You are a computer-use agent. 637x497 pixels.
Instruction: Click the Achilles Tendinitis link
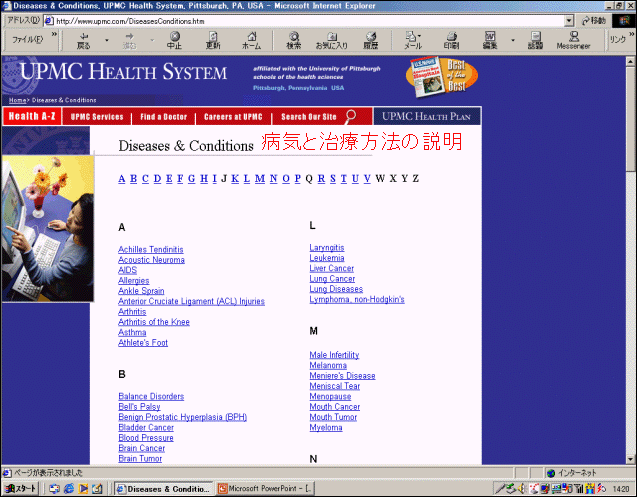pyautogui.click(x=150, y=249)
